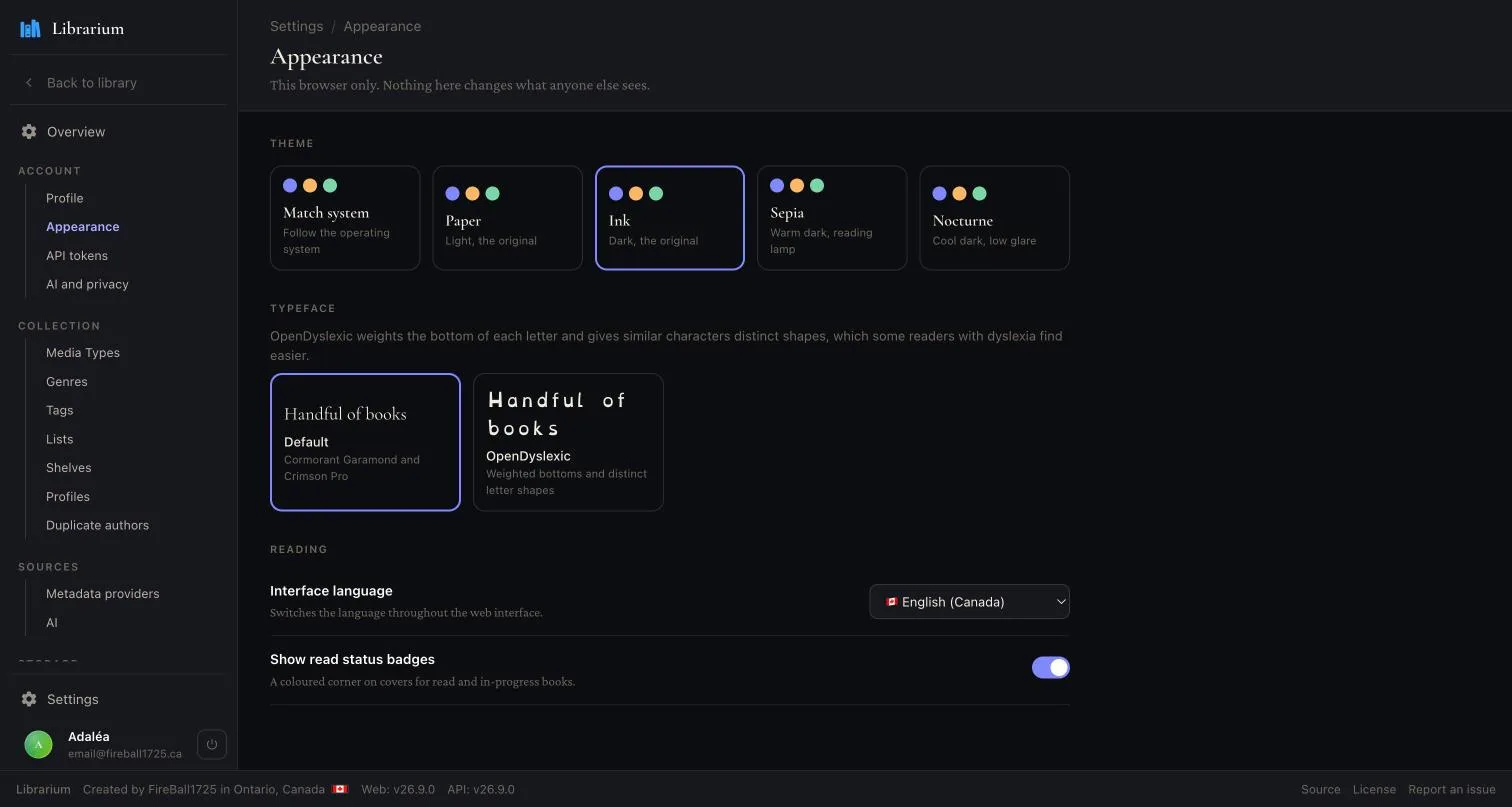Select the Match system theme card

[345, 218]
